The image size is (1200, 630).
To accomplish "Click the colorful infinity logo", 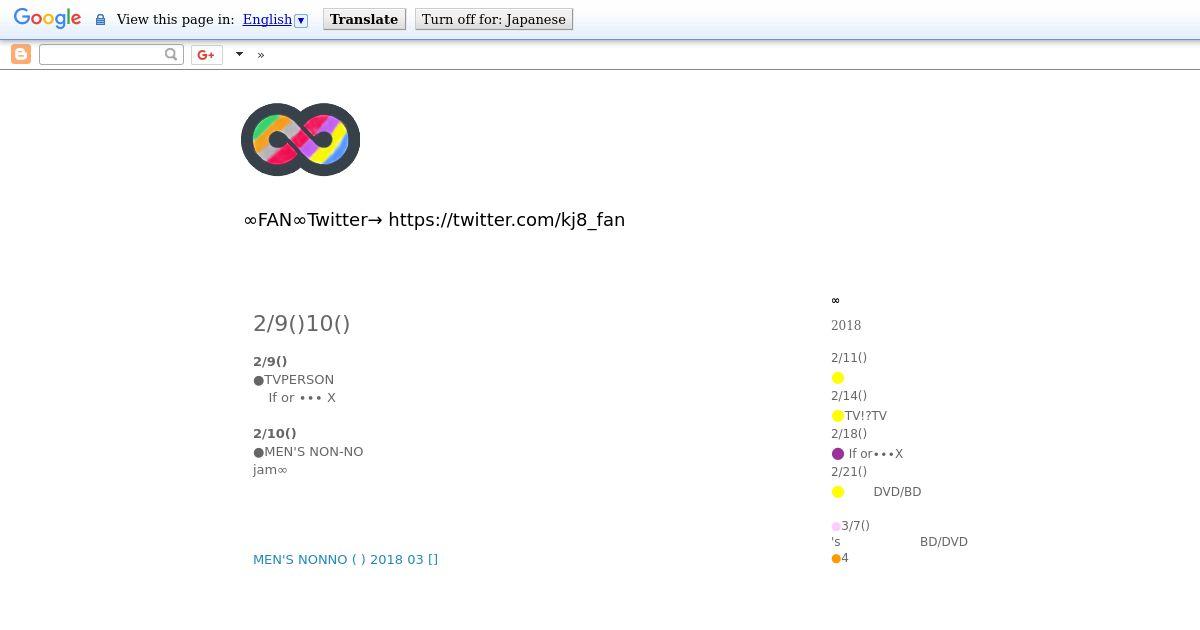I will point(301,140).
